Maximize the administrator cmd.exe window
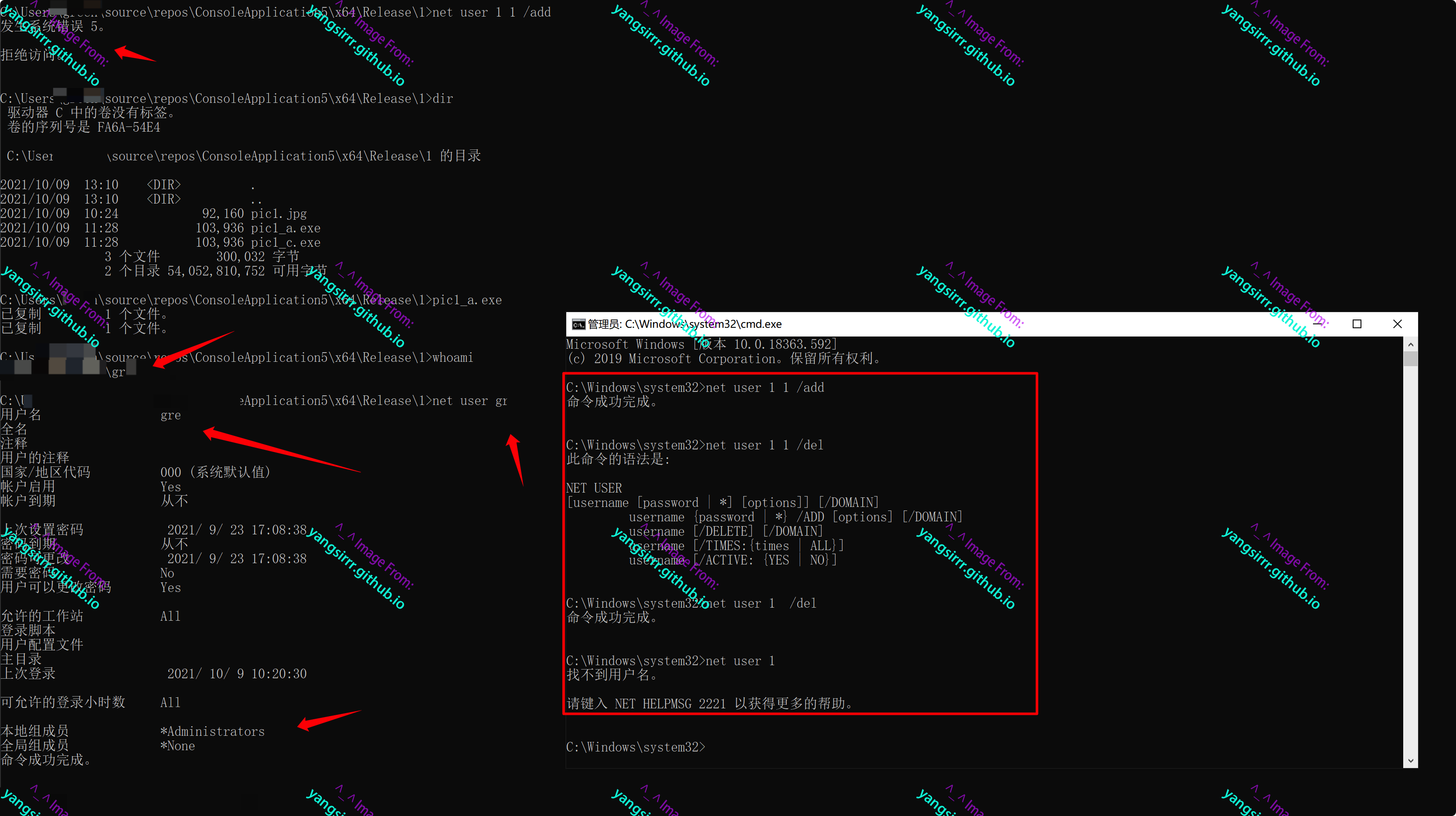This screenshot has width=1456, height=816. (1357, 324)
